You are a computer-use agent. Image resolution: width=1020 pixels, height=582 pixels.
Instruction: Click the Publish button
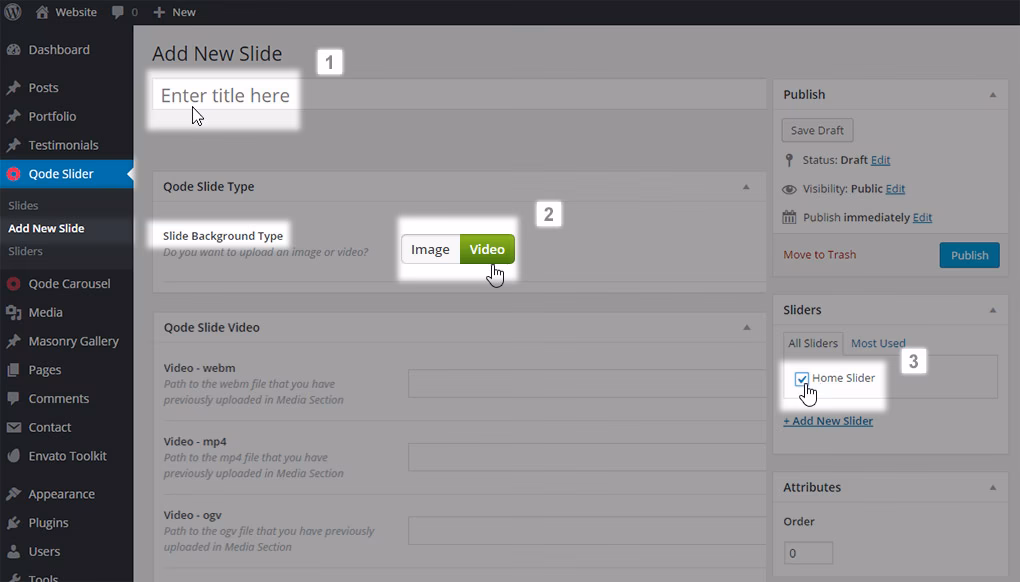(968, 255)
